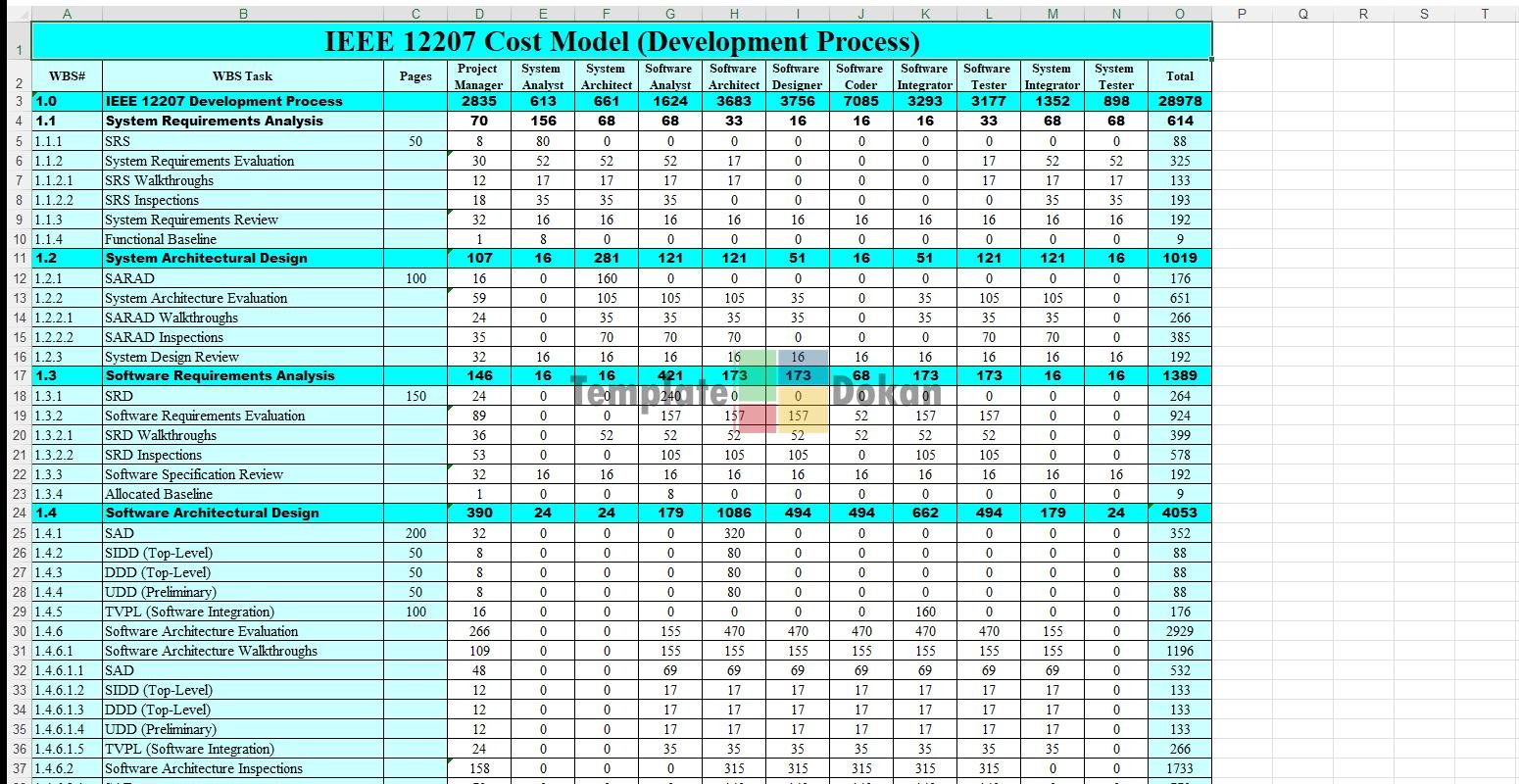Click the IEEE 12207 Cost Model title cell
The image size is (1519, 784).
click(x=621, y=41)
